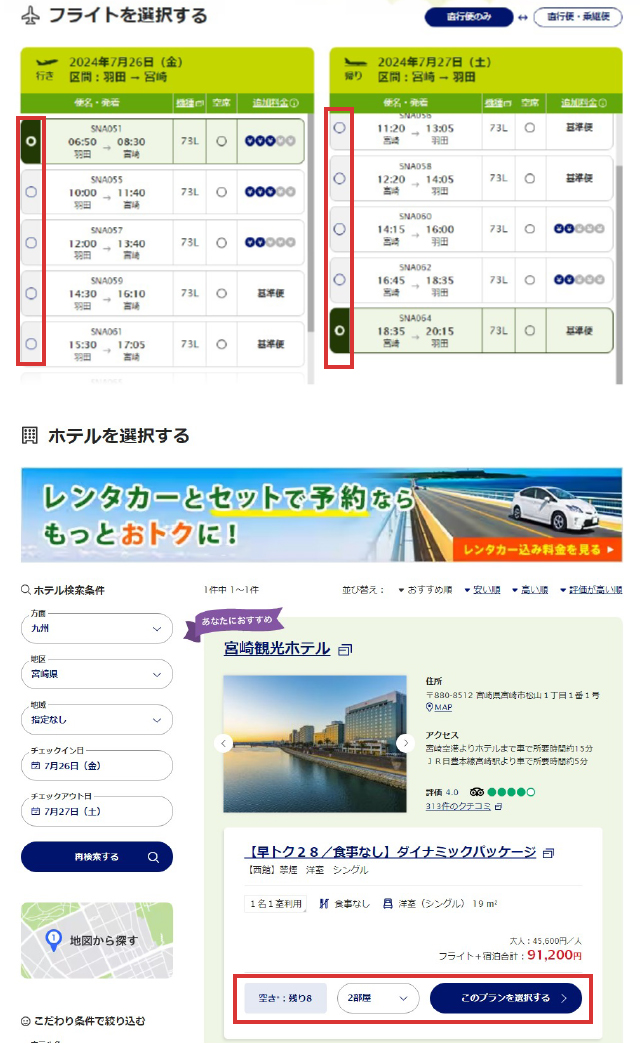The height and width of the screenshot is (1044, 640).
Task: Open the 地区 宮崎県 dropdown
Action: 97,674
